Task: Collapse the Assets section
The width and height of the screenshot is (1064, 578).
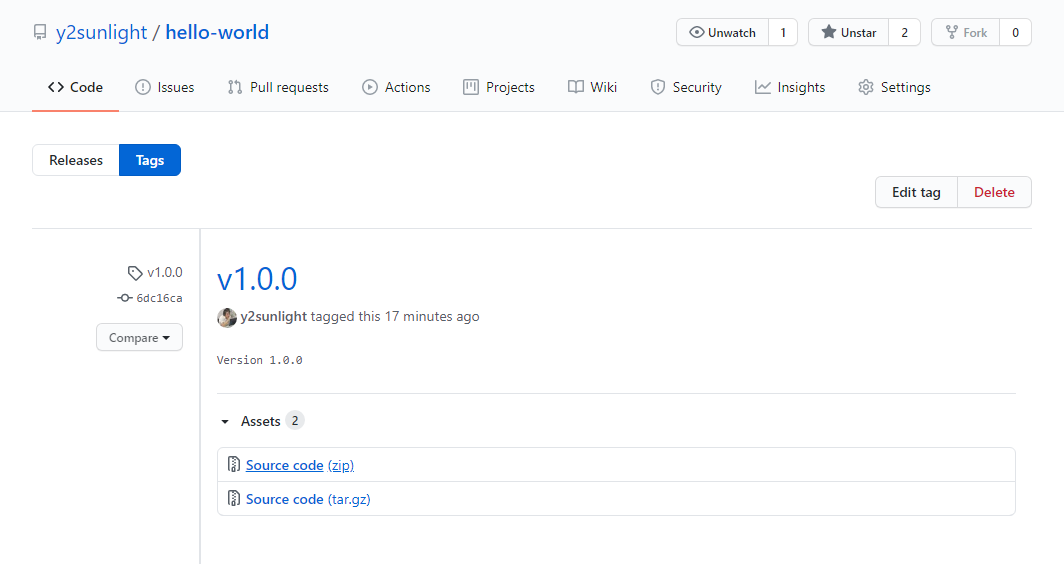Action: [225, 422]
